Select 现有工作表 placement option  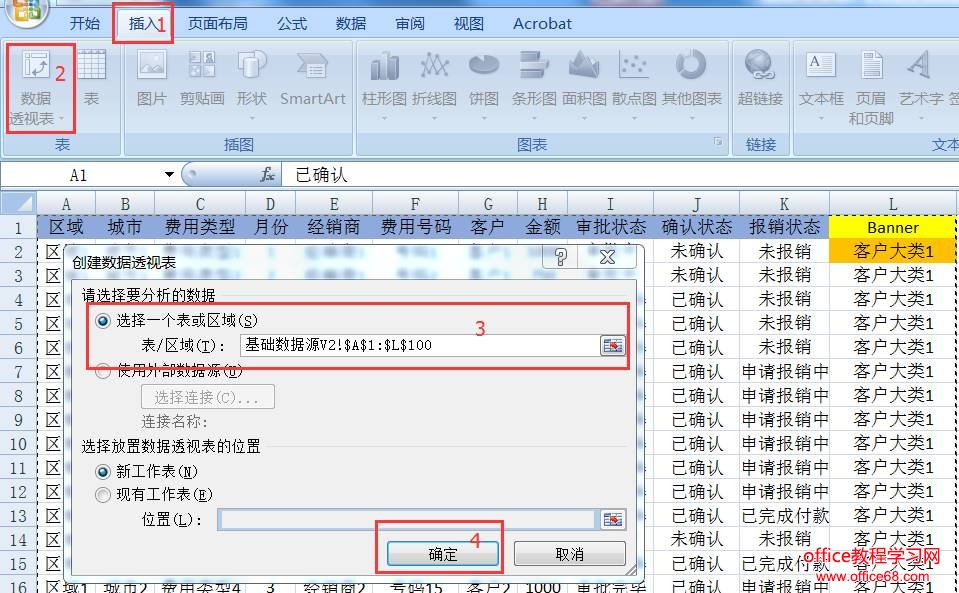[x=104, y=493]
